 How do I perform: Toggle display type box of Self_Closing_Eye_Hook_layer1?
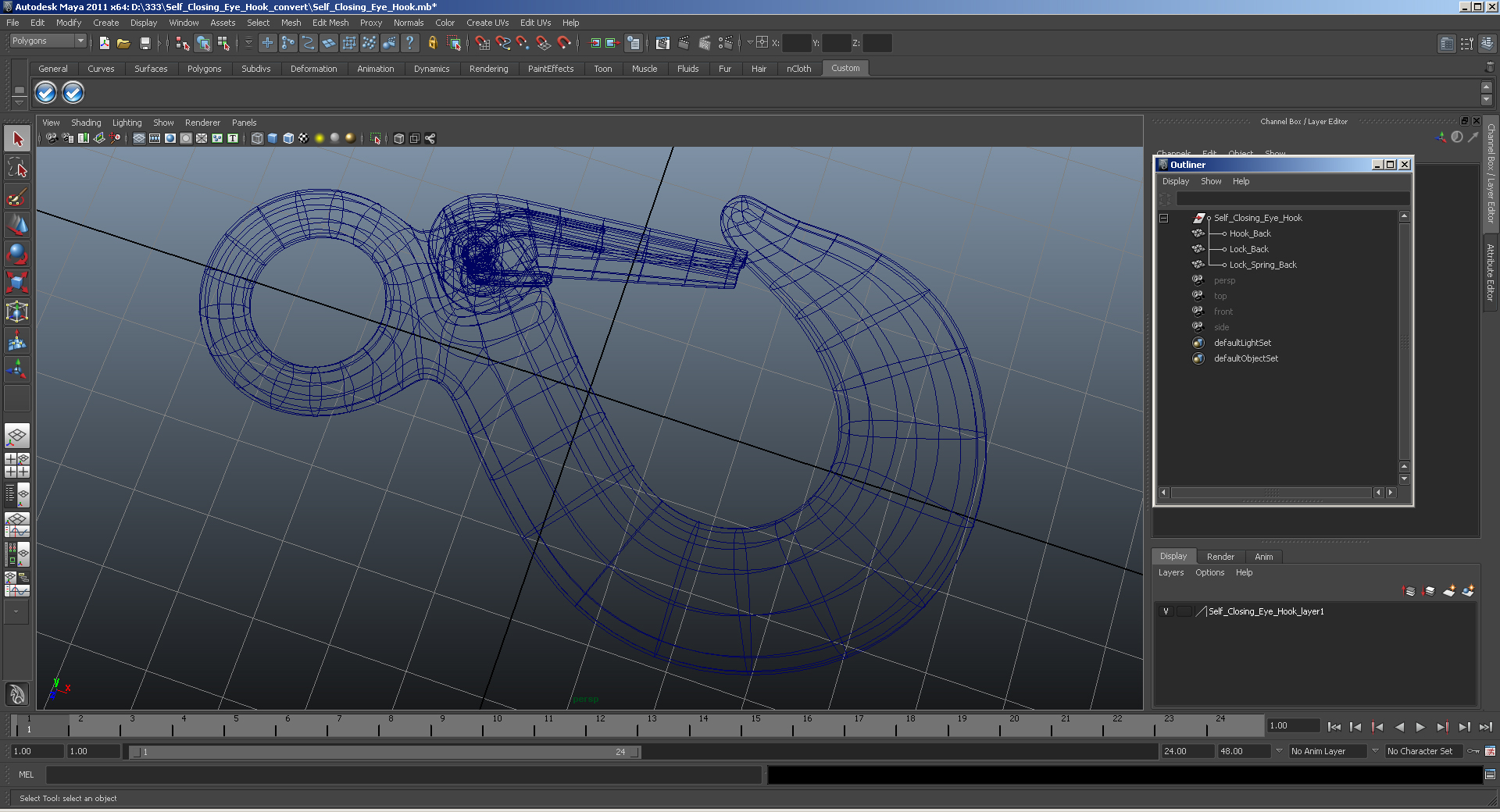[1184, 611]
